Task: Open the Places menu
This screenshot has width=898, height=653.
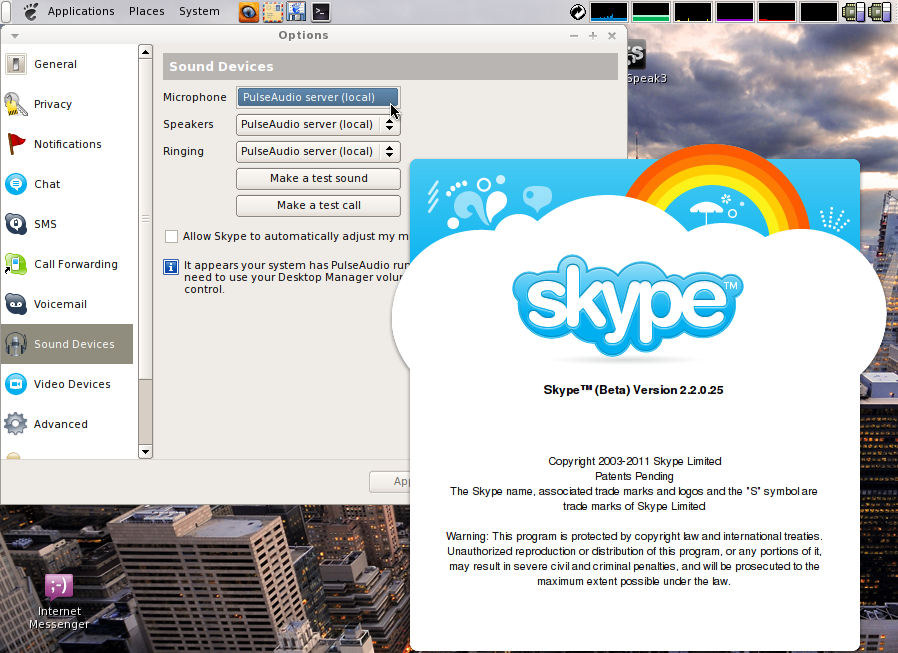Action: click(147, 11)
